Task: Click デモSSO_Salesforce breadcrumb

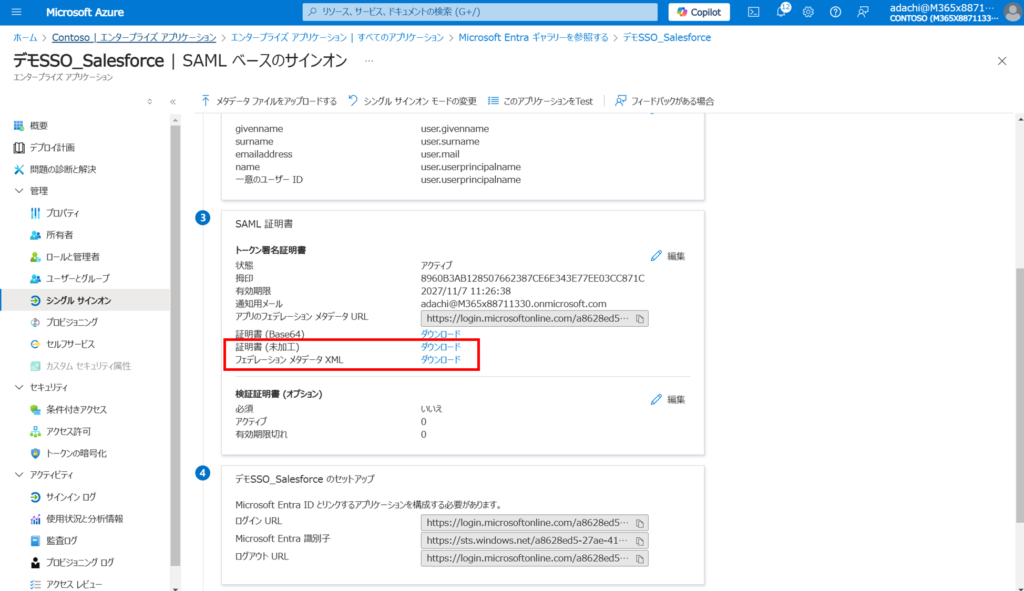Action: 667,37
